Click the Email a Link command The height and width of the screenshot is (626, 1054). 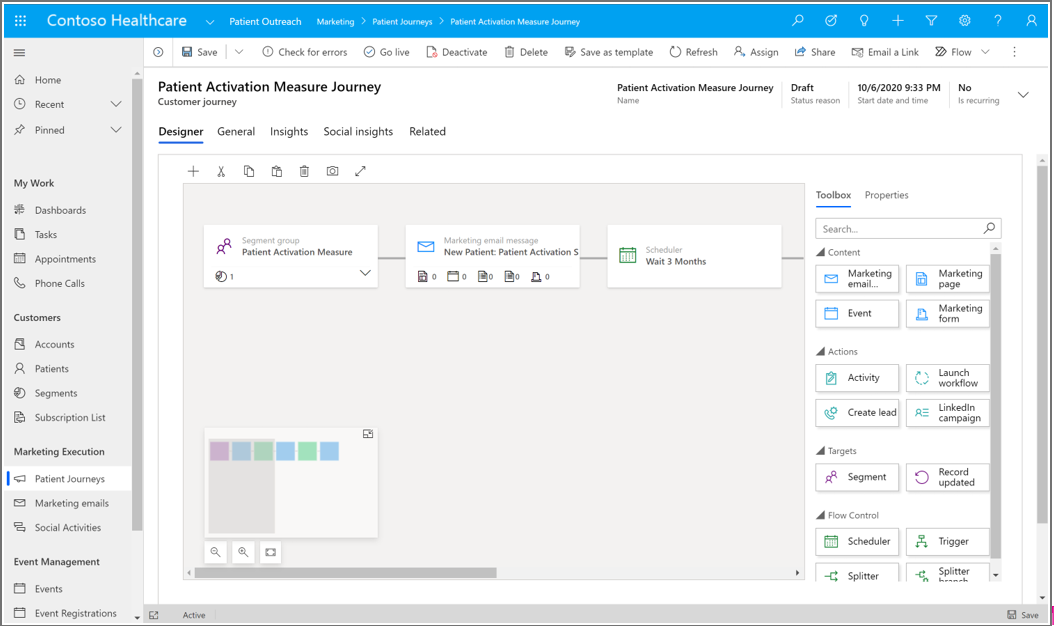(x=885, y=52)
